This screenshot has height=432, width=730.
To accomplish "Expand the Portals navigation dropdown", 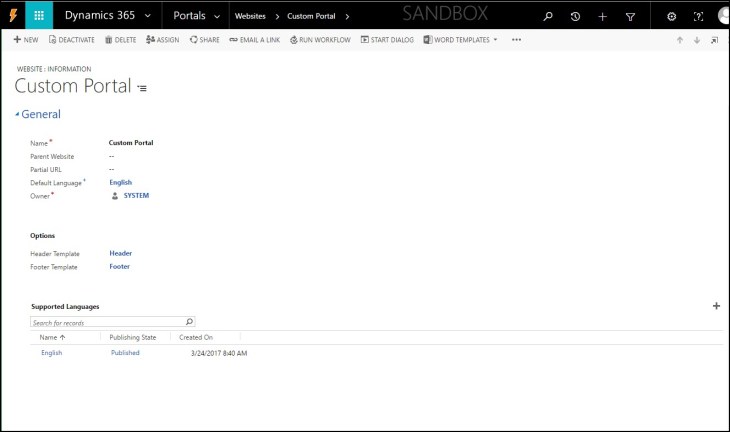I will [217, 16].
